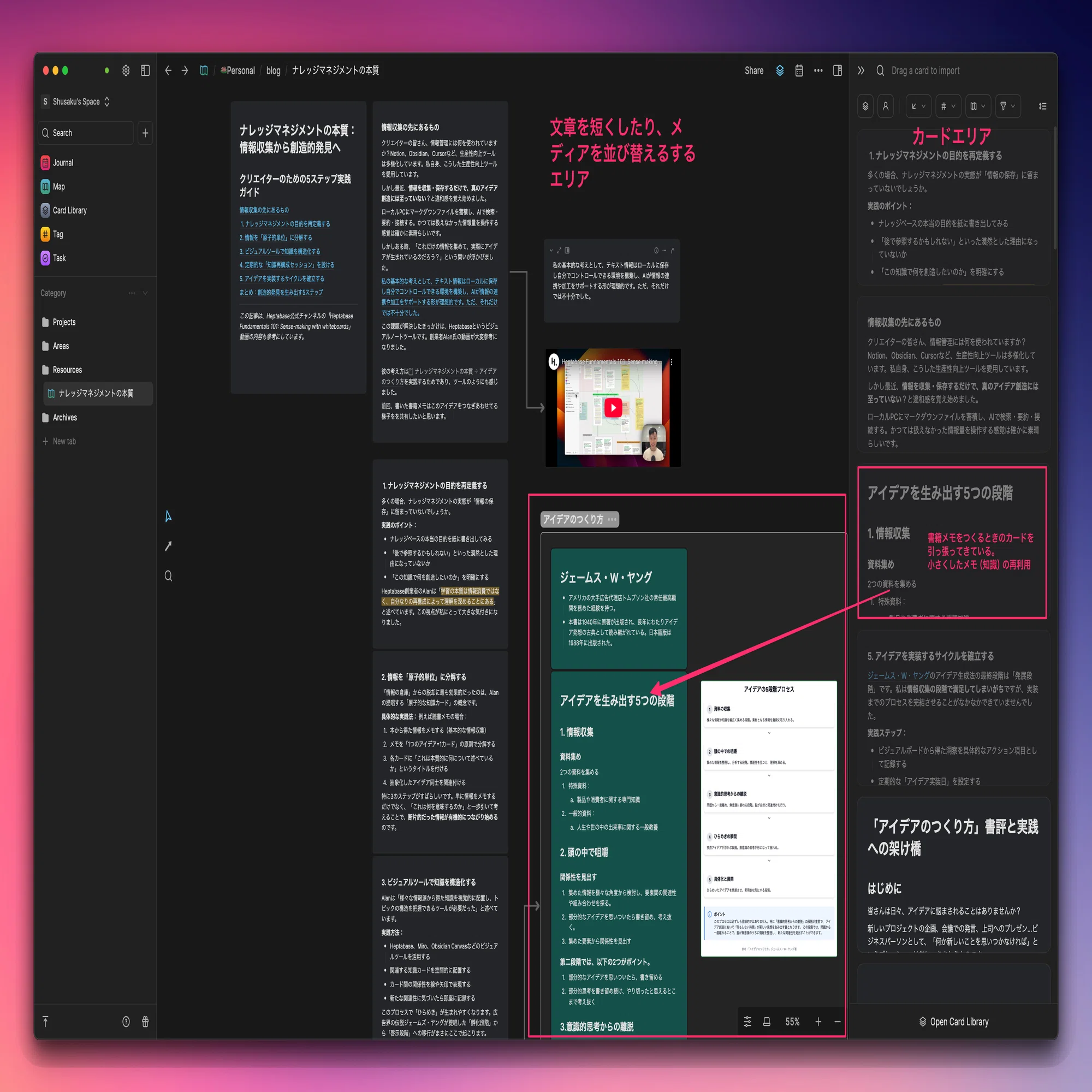Click the Share button
The height and width of the screenshot is (1092, 1092).
click(x=754, y=70)
